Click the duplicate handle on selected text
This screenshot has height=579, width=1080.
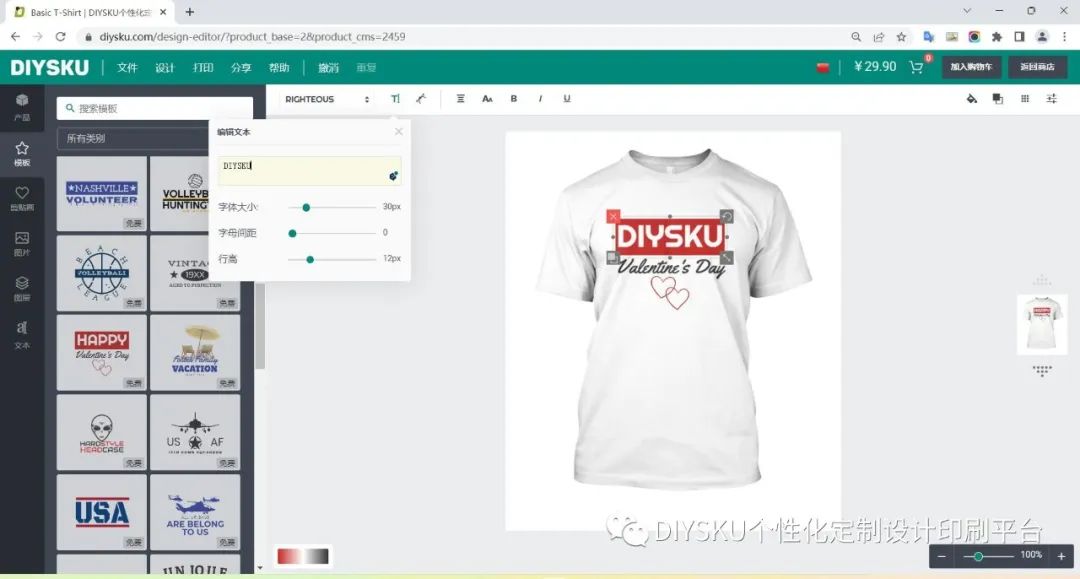pos(612,257)
